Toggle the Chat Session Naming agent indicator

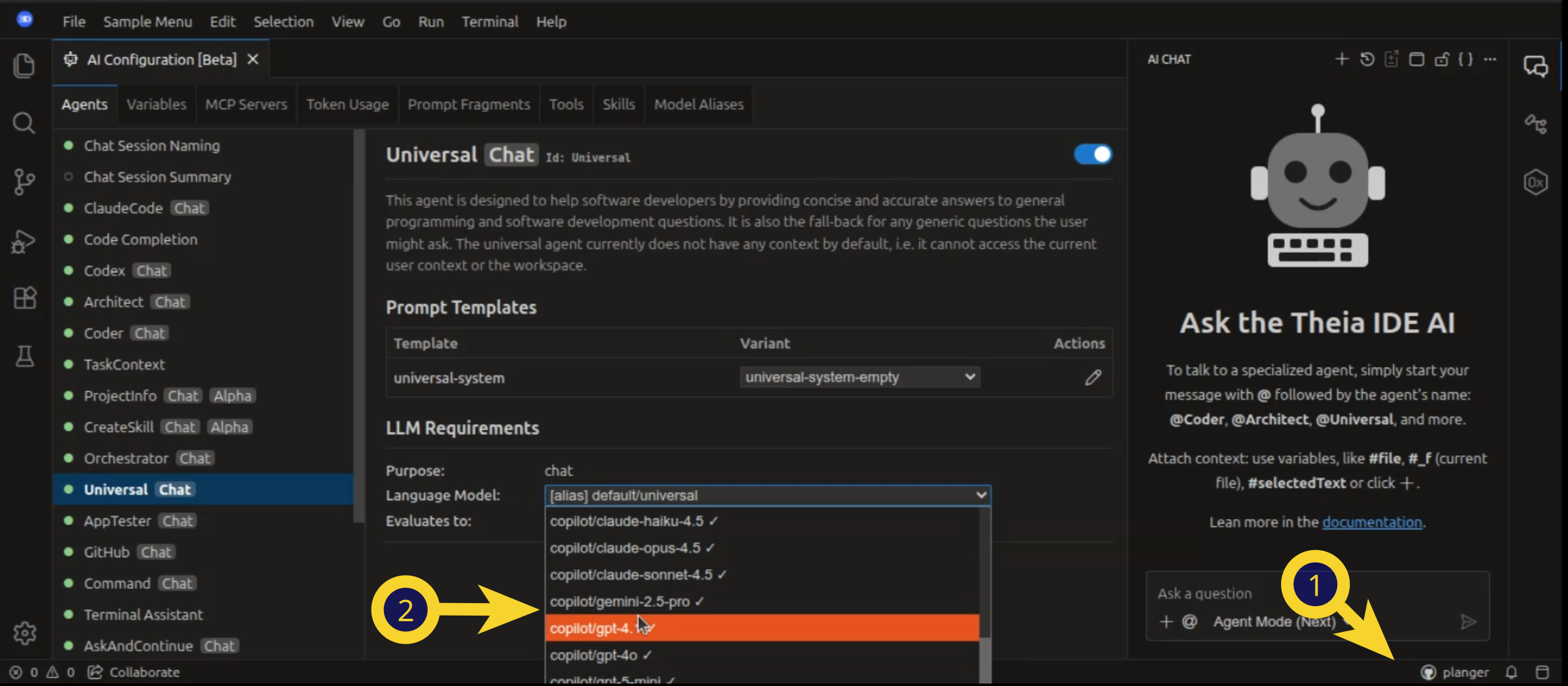(x=69, y=145)
